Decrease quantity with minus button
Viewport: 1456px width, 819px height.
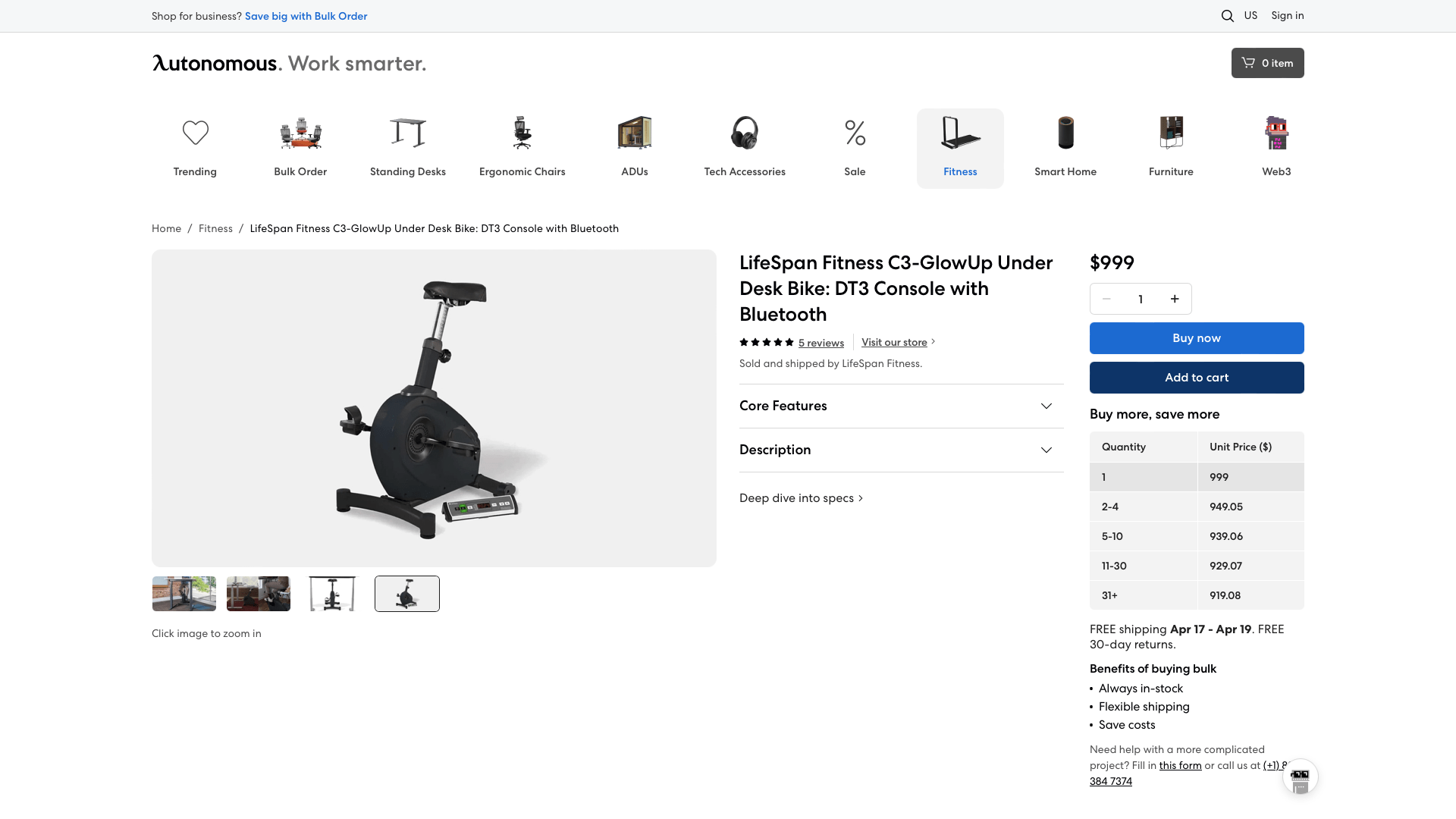(1106, 299)
